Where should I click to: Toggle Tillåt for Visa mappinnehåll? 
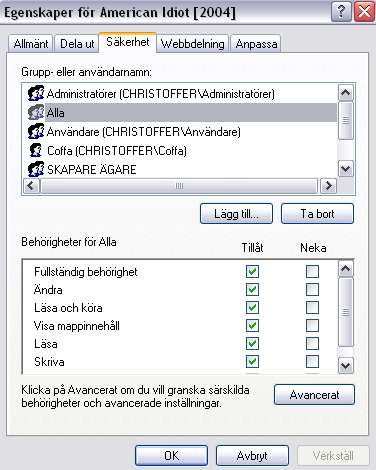coord(252,325)
